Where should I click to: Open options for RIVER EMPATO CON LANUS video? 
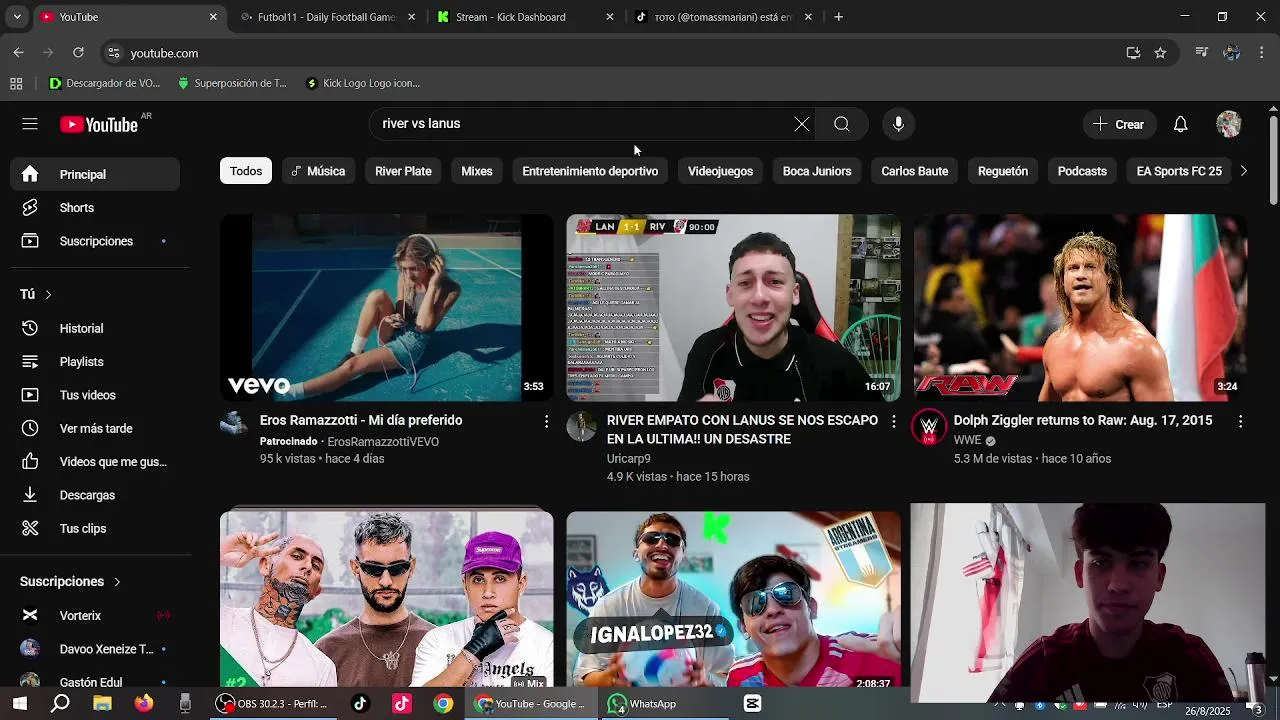click(893, 422)
